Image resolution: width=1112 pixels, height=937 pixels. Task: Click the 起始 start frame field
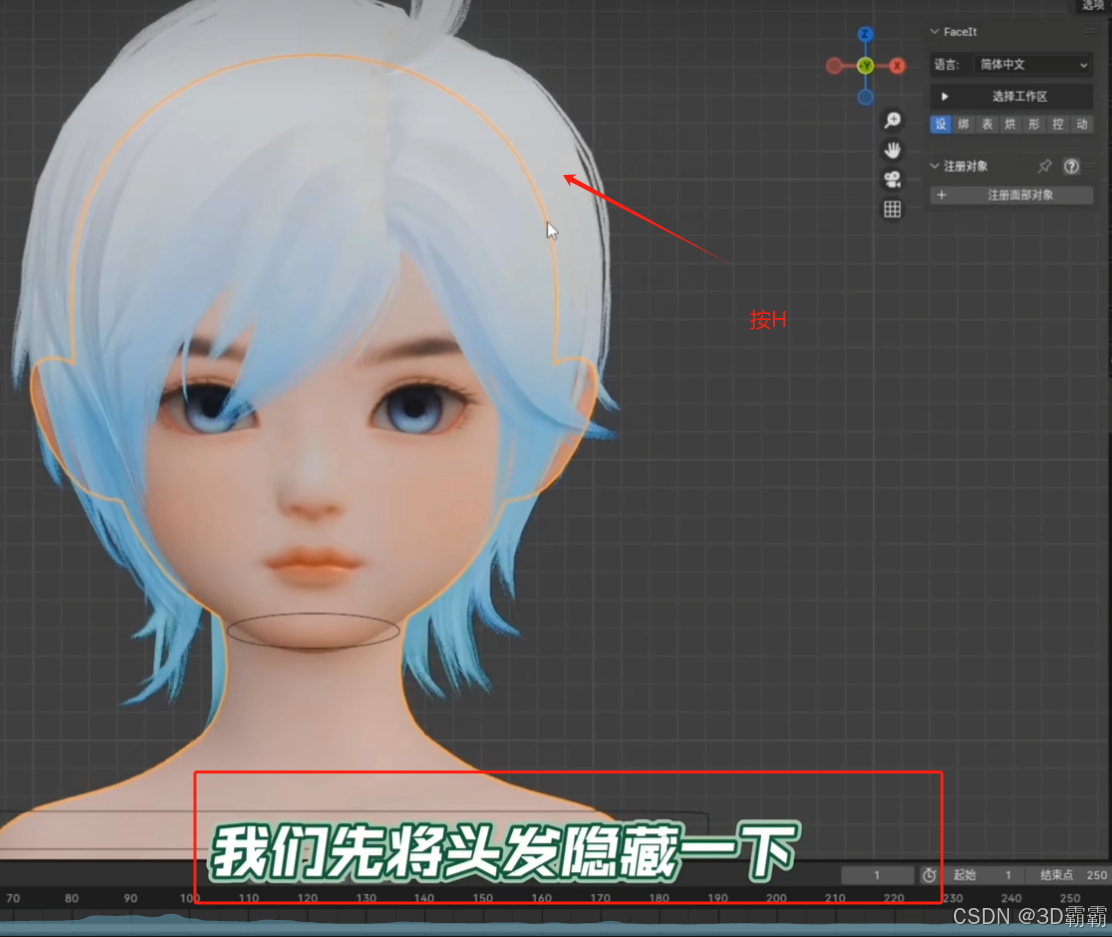point(986,875)
